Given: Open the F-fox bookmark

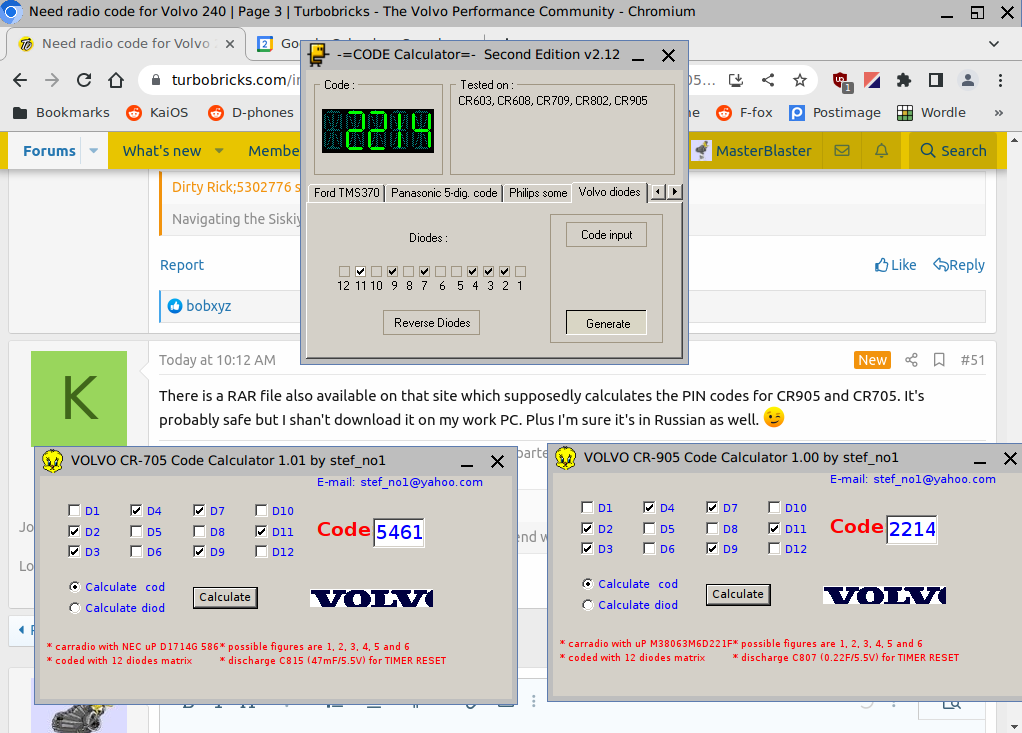Looking at the screenshot, I should [x=744, y=113].
